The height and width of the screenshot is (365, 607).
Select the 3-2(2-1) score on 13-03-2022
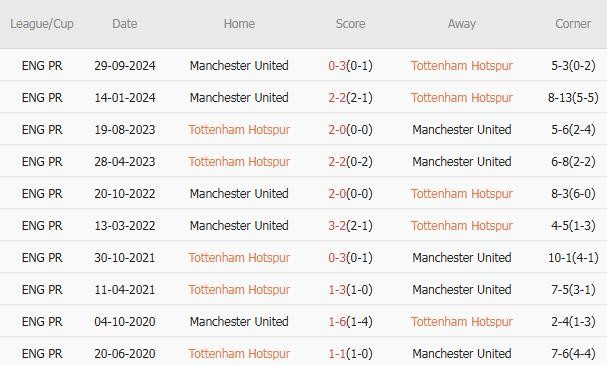tap(350, 226)
